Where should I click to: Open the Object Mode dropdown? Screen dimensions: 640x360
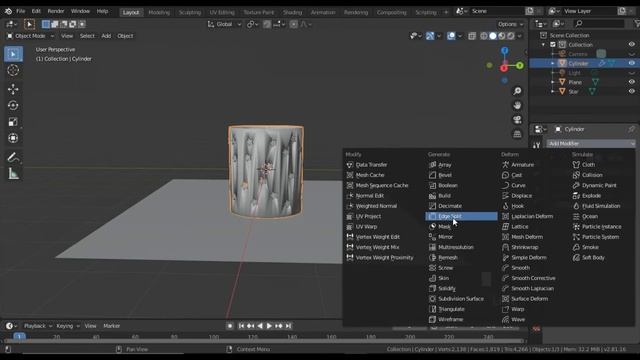tap(30, 36)
